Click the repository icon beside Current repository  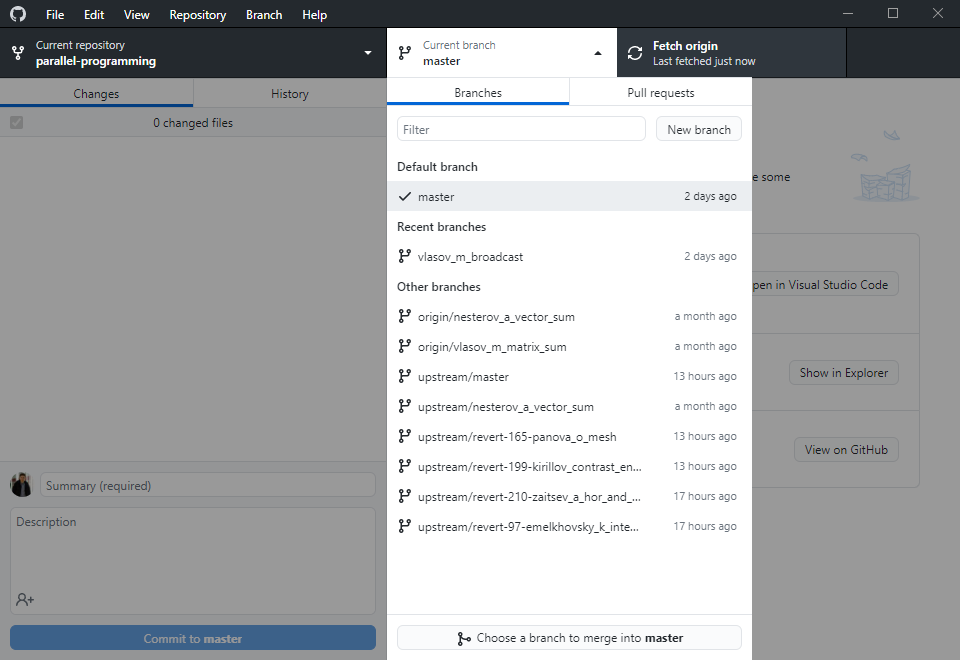click(x=18, y=53)
